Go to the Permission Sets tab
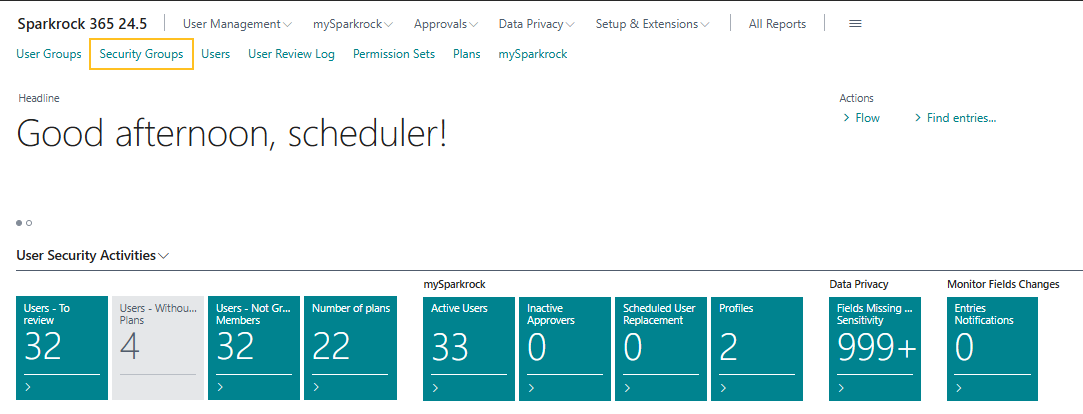The image size is (1083, 414). (394, 54)
